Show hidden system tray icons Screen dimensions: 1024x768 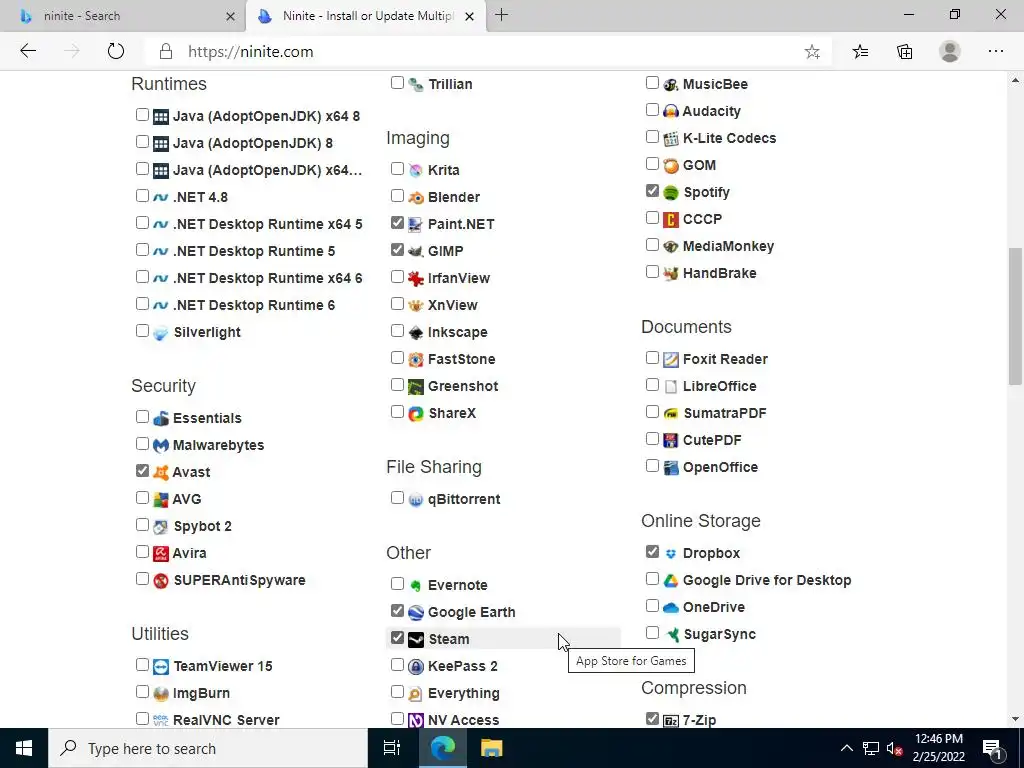tap(846, 748)
